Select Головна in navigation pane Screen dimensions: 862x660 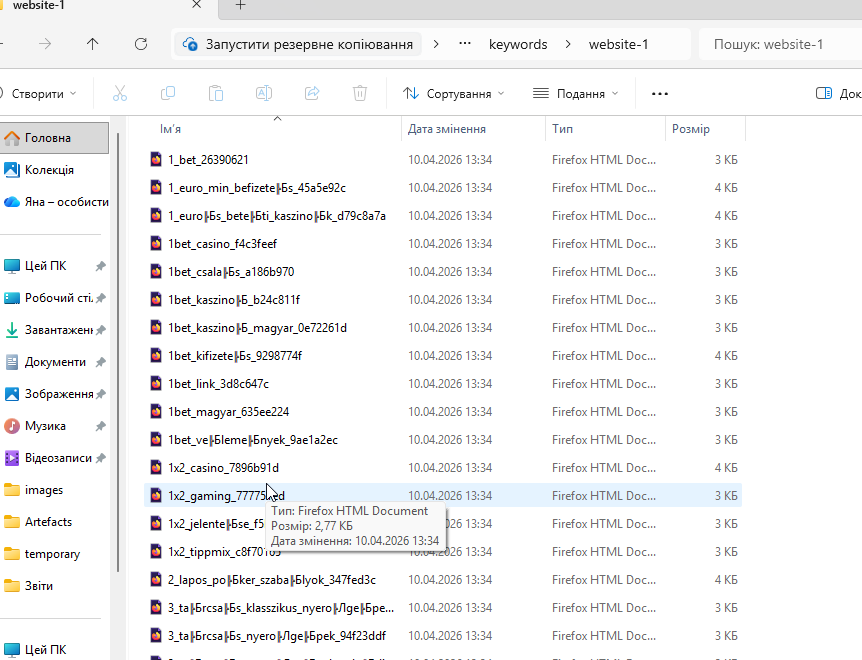pos(54,138)
